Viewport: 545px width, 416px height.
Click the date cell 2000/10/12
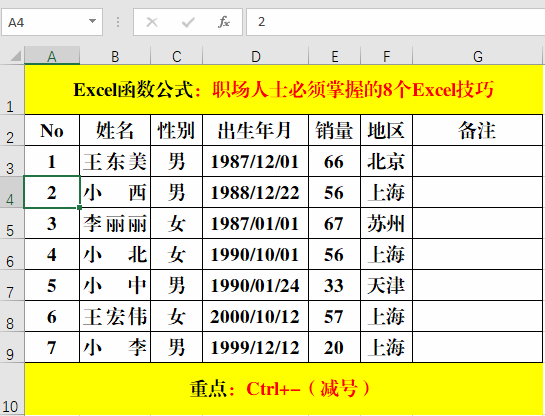[x=255, y=316]
